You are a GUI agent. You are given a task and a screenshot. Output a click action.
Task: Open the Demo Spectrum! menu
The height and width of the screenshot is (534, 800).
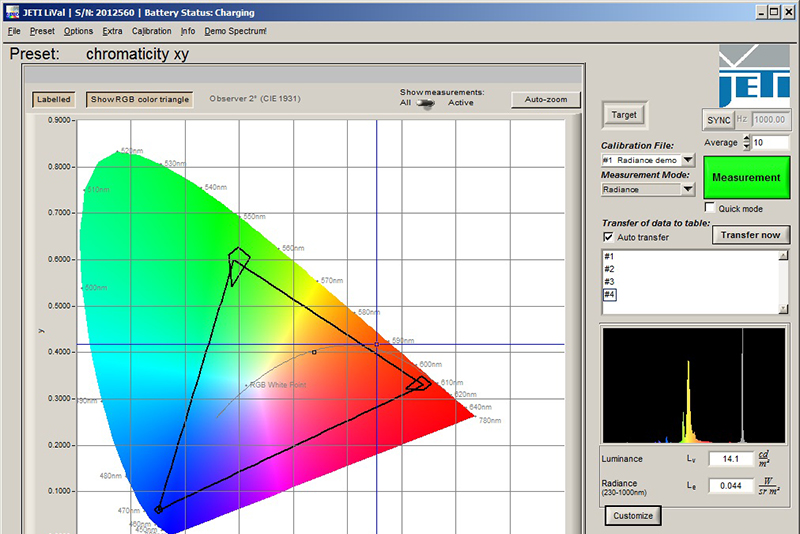coord(235,31)
